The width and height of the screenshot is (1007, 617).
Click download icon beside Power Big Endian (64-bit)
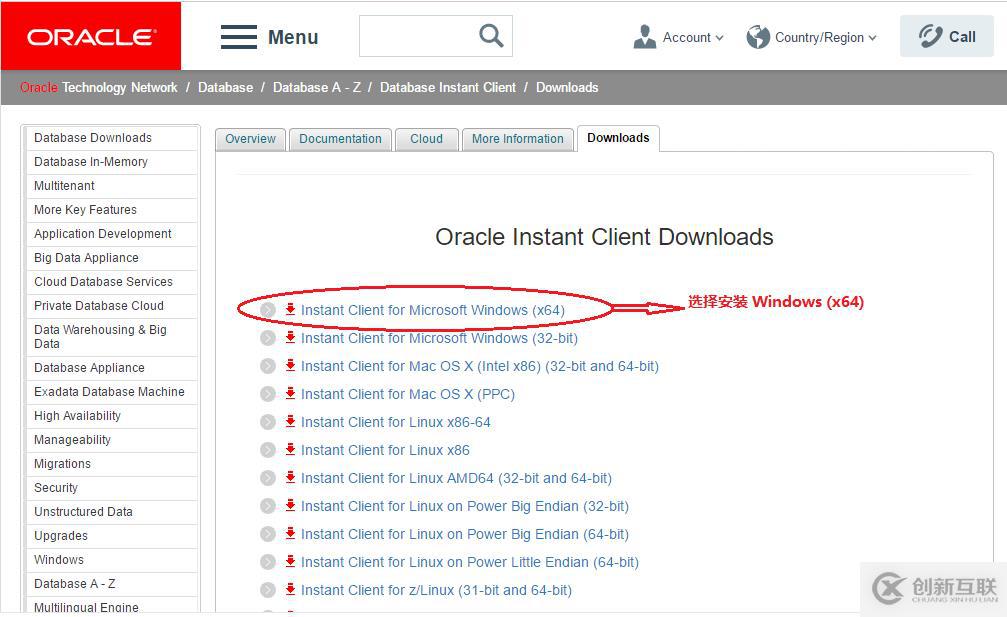pos(290,534)
